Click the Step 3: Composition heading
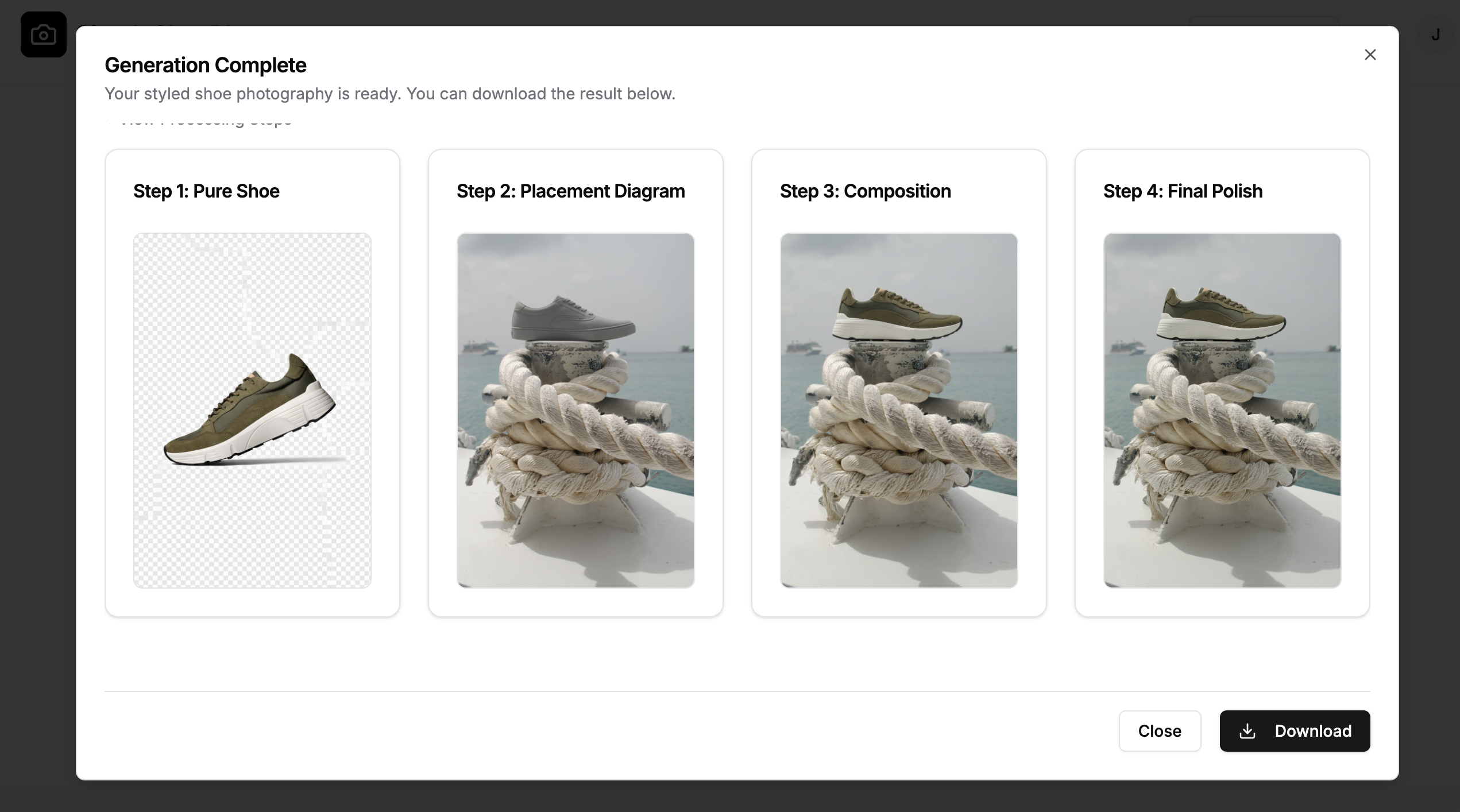Image resolution: width=1460 pixels, height=812 pixels. [x=865, y=191]
